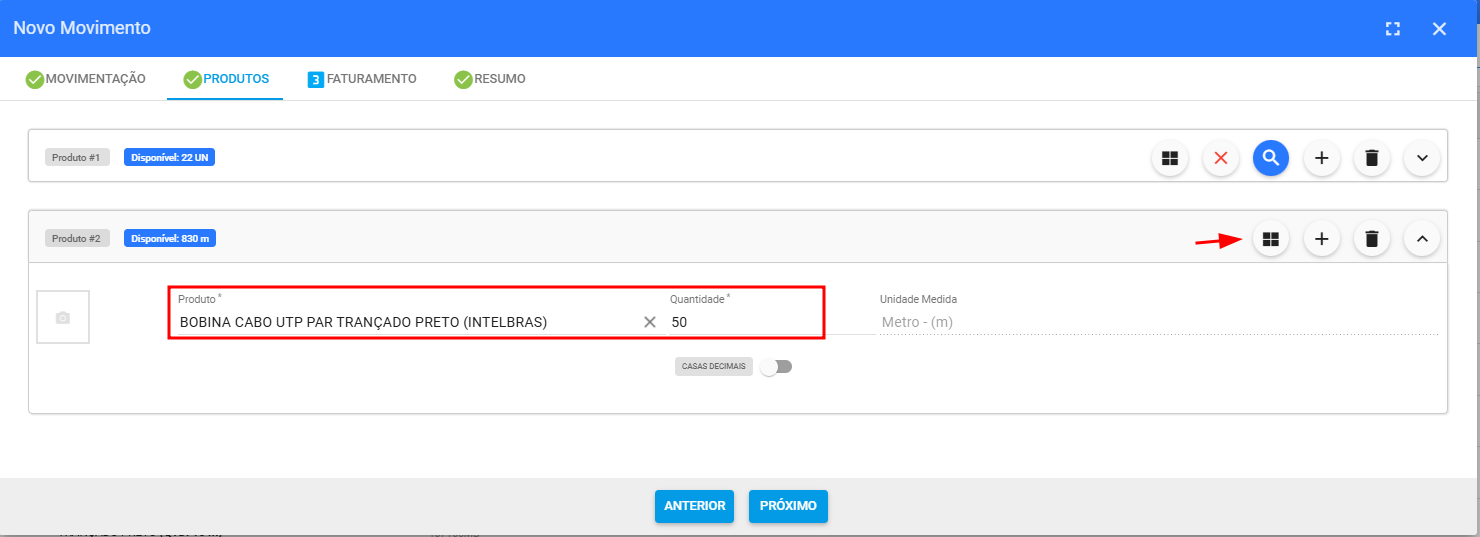The width and height of the screenshot is (1480, 537).
Task: Collapse Produto #2 with chevron up
Action: tap(1422, 239)
